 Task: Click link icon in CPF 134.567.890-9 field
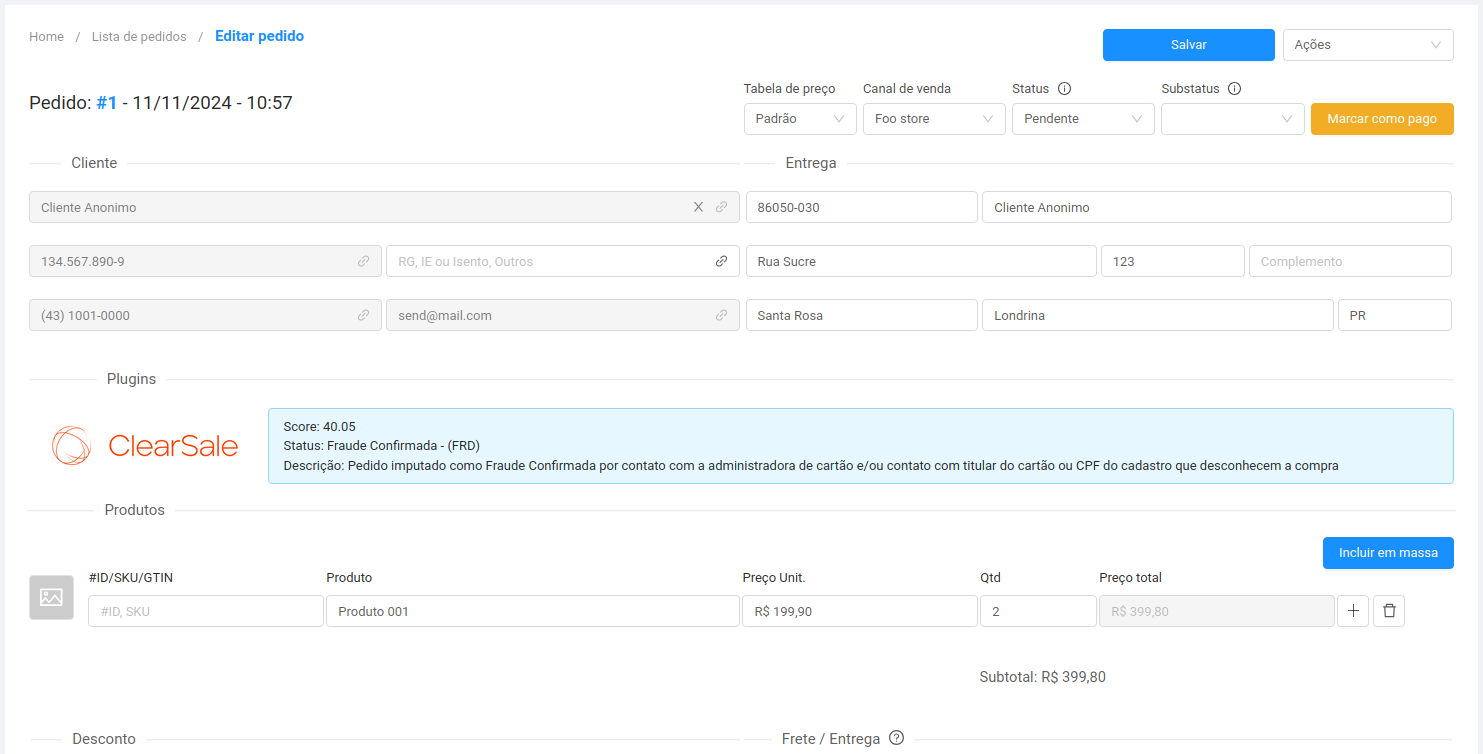point(363,261)
